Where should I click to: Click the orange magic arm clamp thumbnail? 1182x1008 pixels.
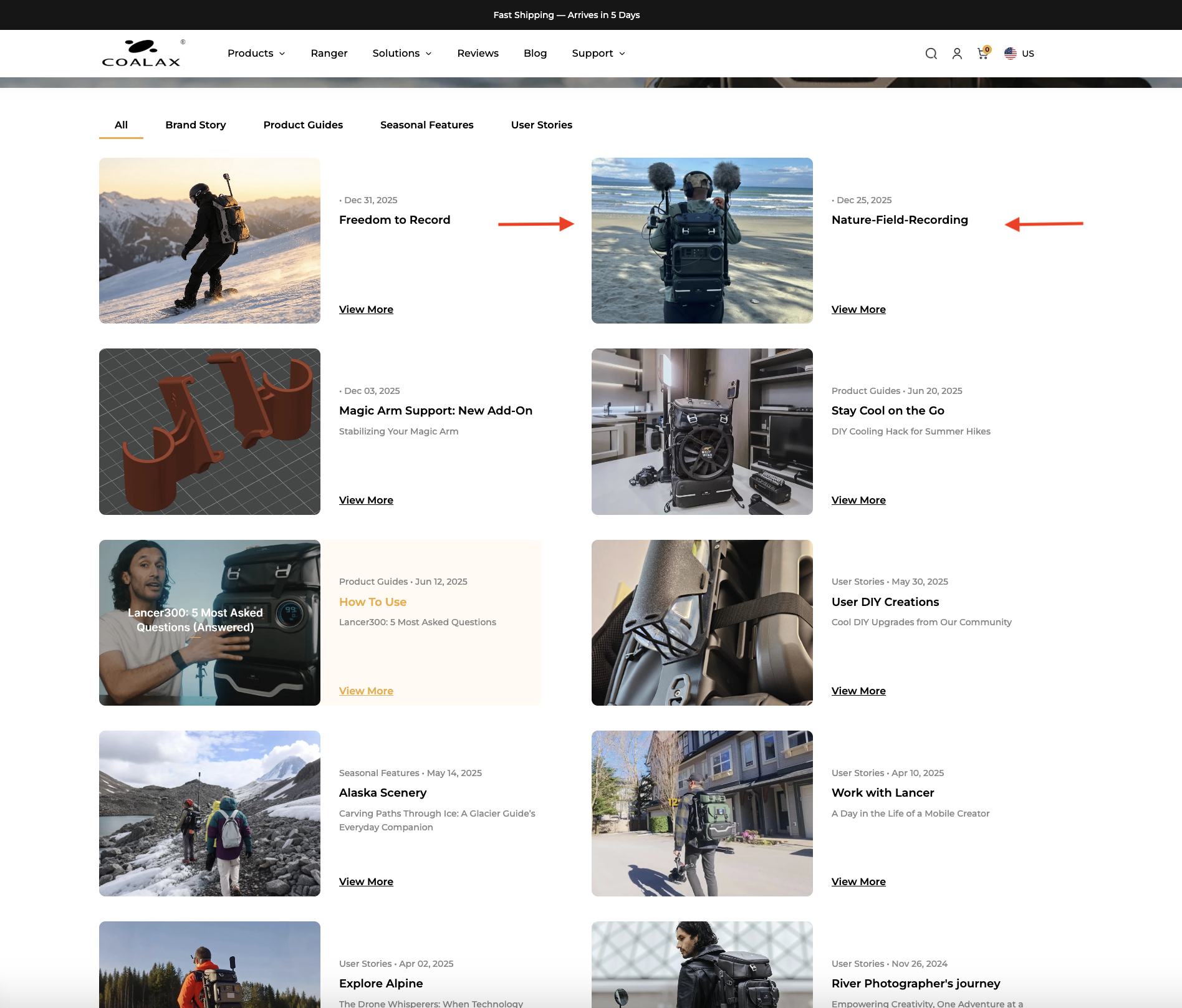pyautogui.click(x=209, y=431)
